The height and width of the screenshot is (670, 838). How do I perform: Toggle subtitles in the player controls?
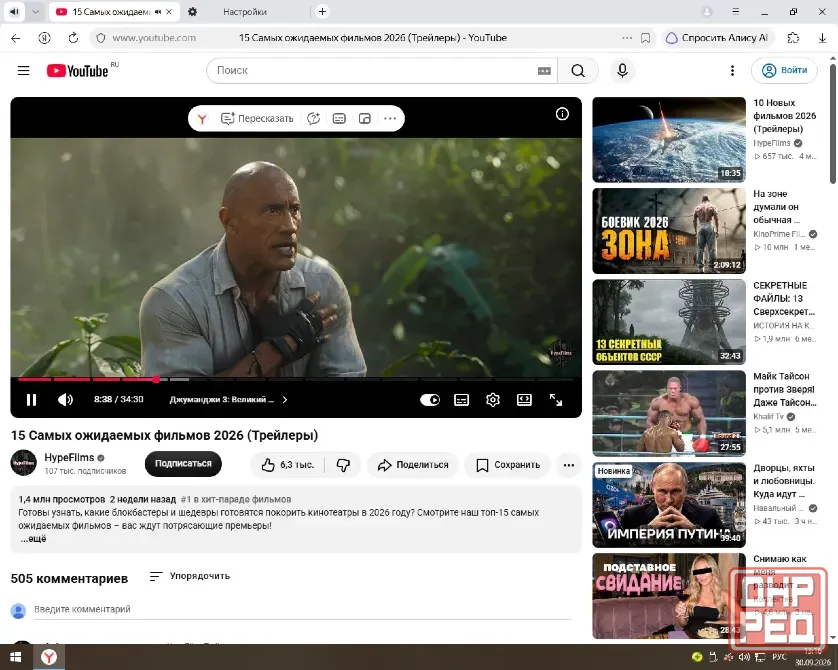point(461,400)
